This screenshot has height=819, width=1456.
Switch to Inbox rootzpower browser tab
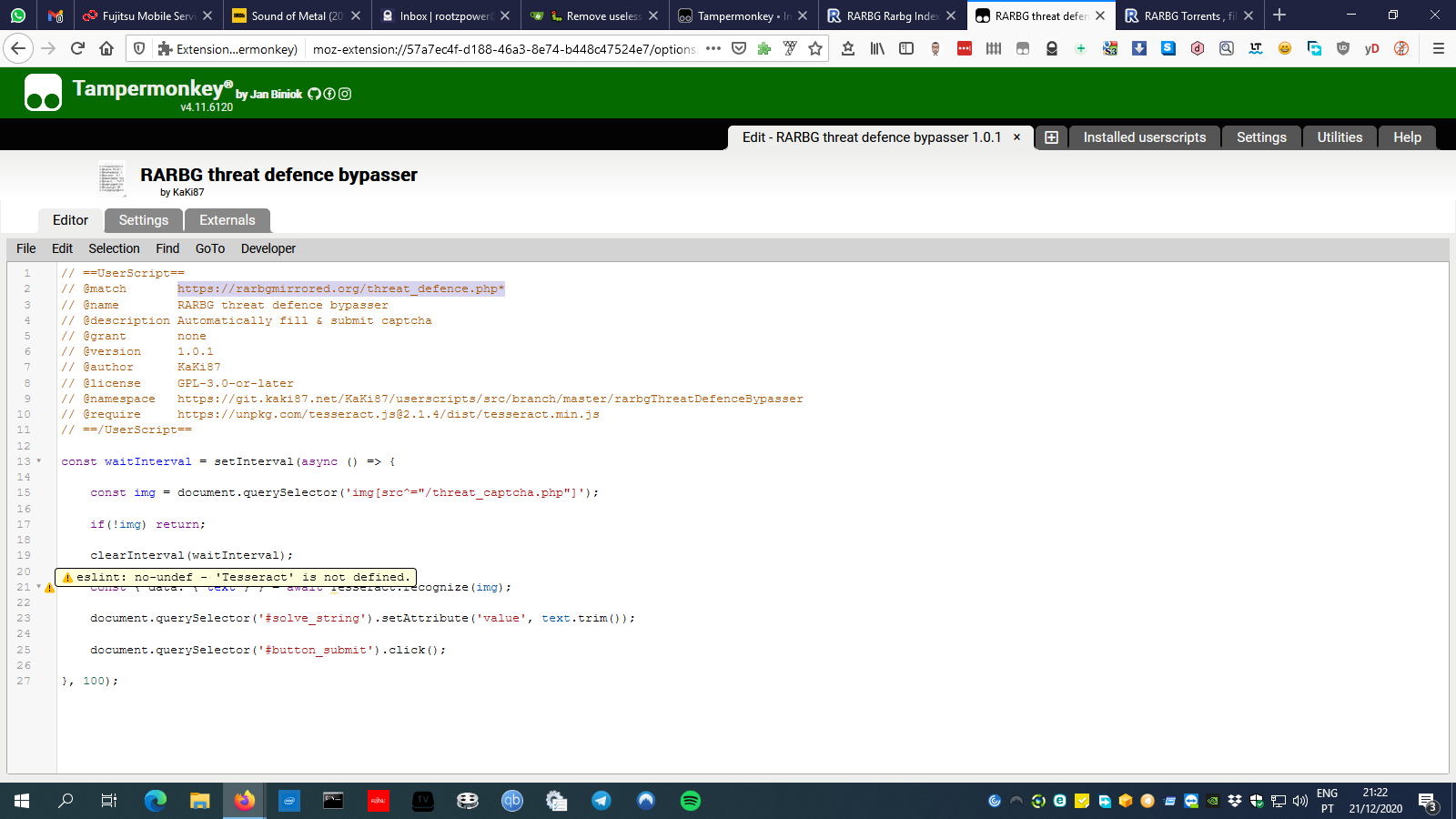tap(445, 15)
